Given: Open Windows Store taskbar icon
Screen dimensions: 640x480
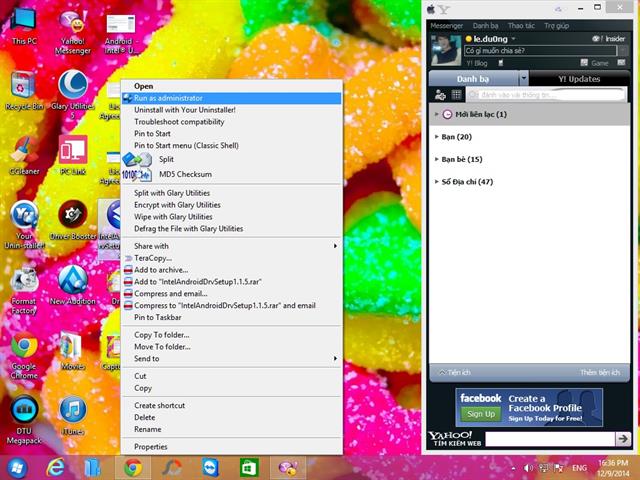Looking at the screenshot, I should [249, 468].
